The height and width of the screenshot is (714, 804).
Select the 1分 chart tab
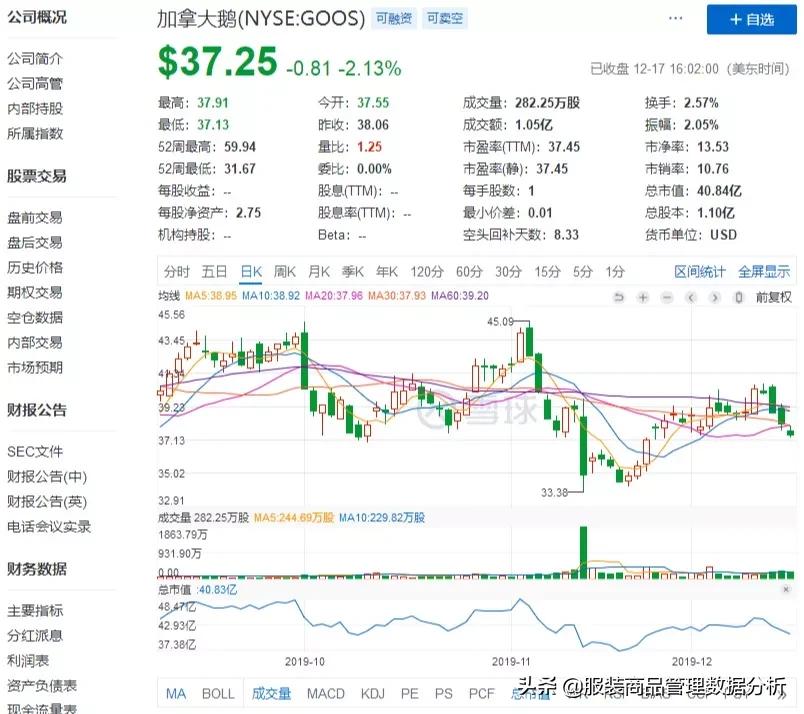coord(615,271)
